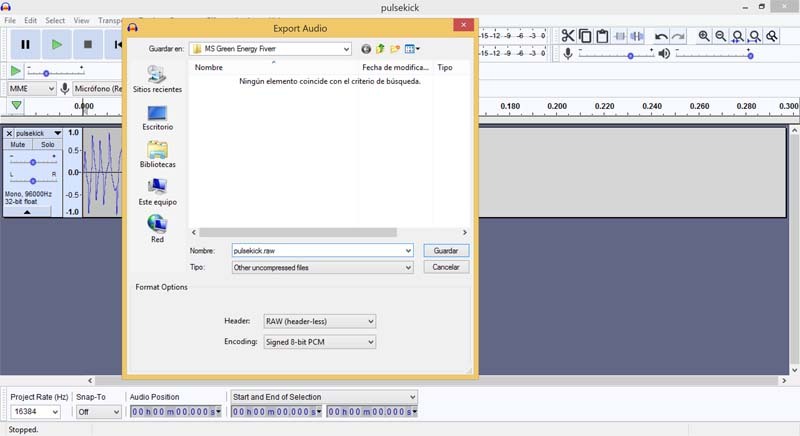Viewport: 800px width, 436px height.
Task: Sort by Fecha de modificación column
Action: pos(395,67)
